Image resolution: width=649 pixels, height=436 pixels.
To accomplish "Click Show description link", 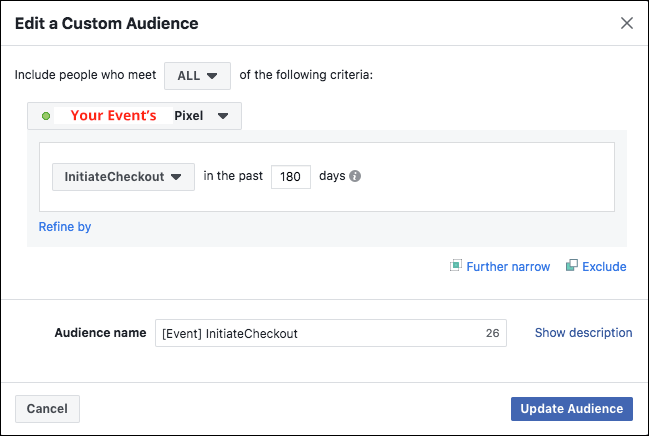I will 583,333.
